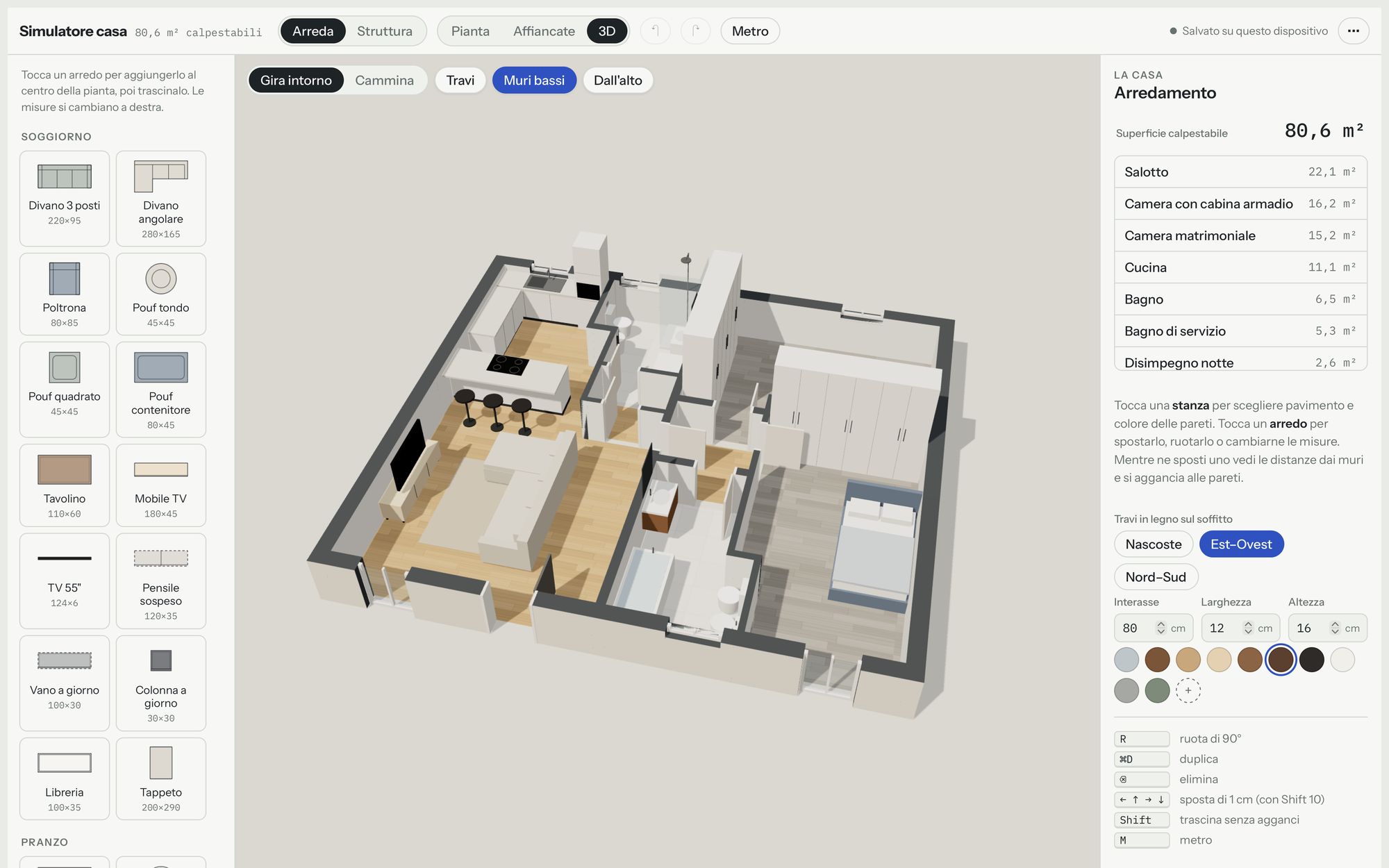Add the TV 55" item
1389x868 pixels.
tap(65, 581)
